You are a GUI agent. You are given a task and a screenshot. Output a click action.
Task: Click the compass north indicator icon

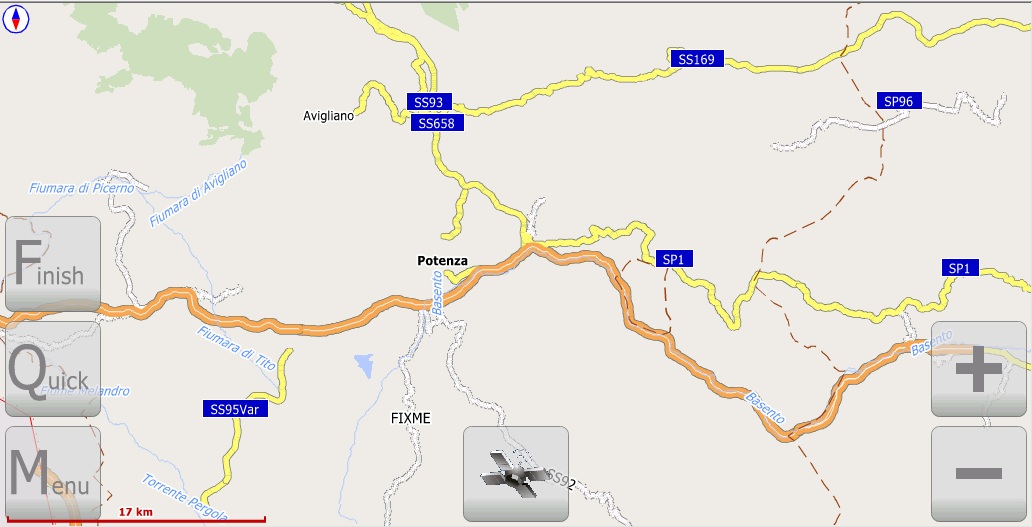pyautogui.click(x=16, y=19)
